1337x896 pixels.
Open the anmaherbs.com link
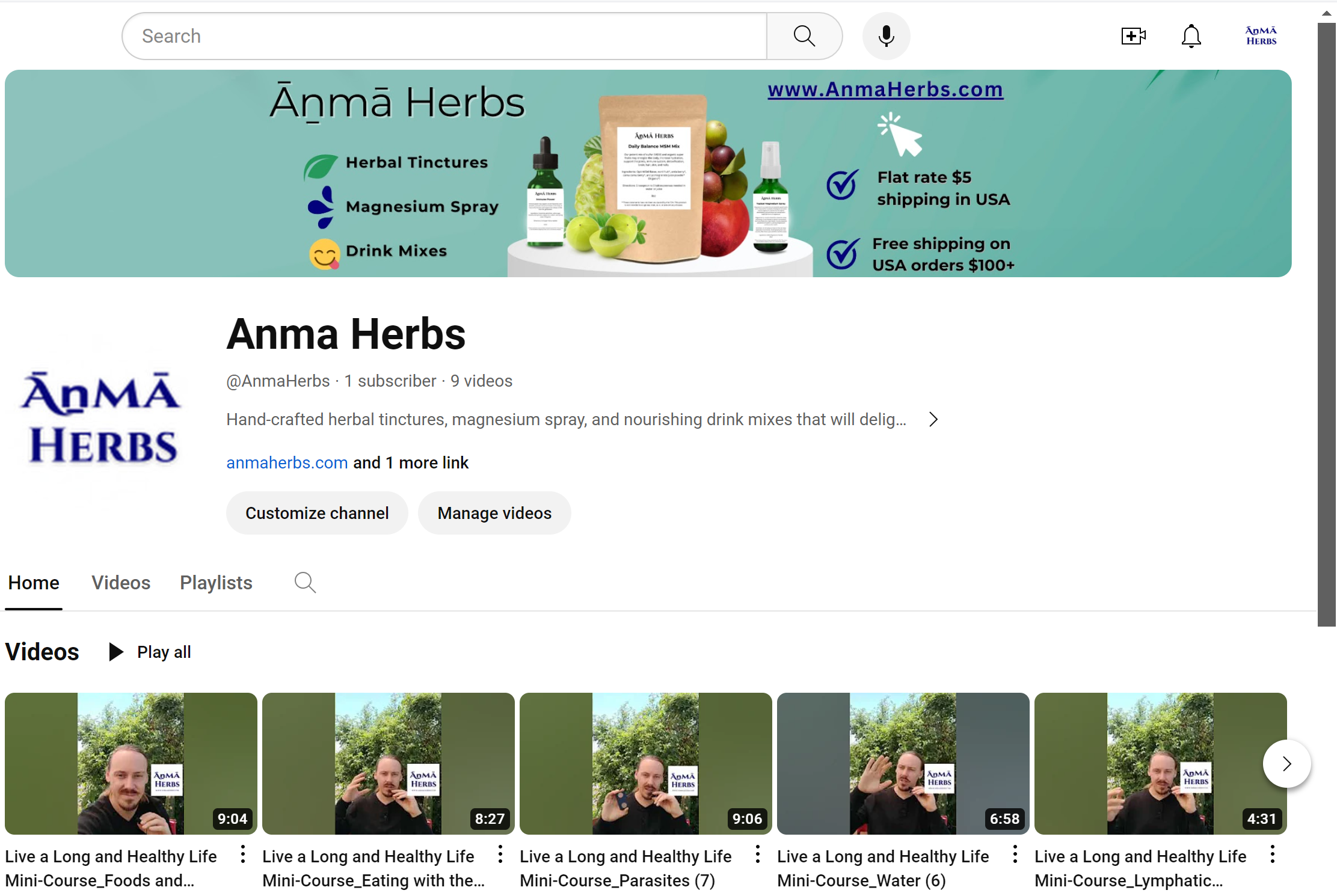point(287,462)
